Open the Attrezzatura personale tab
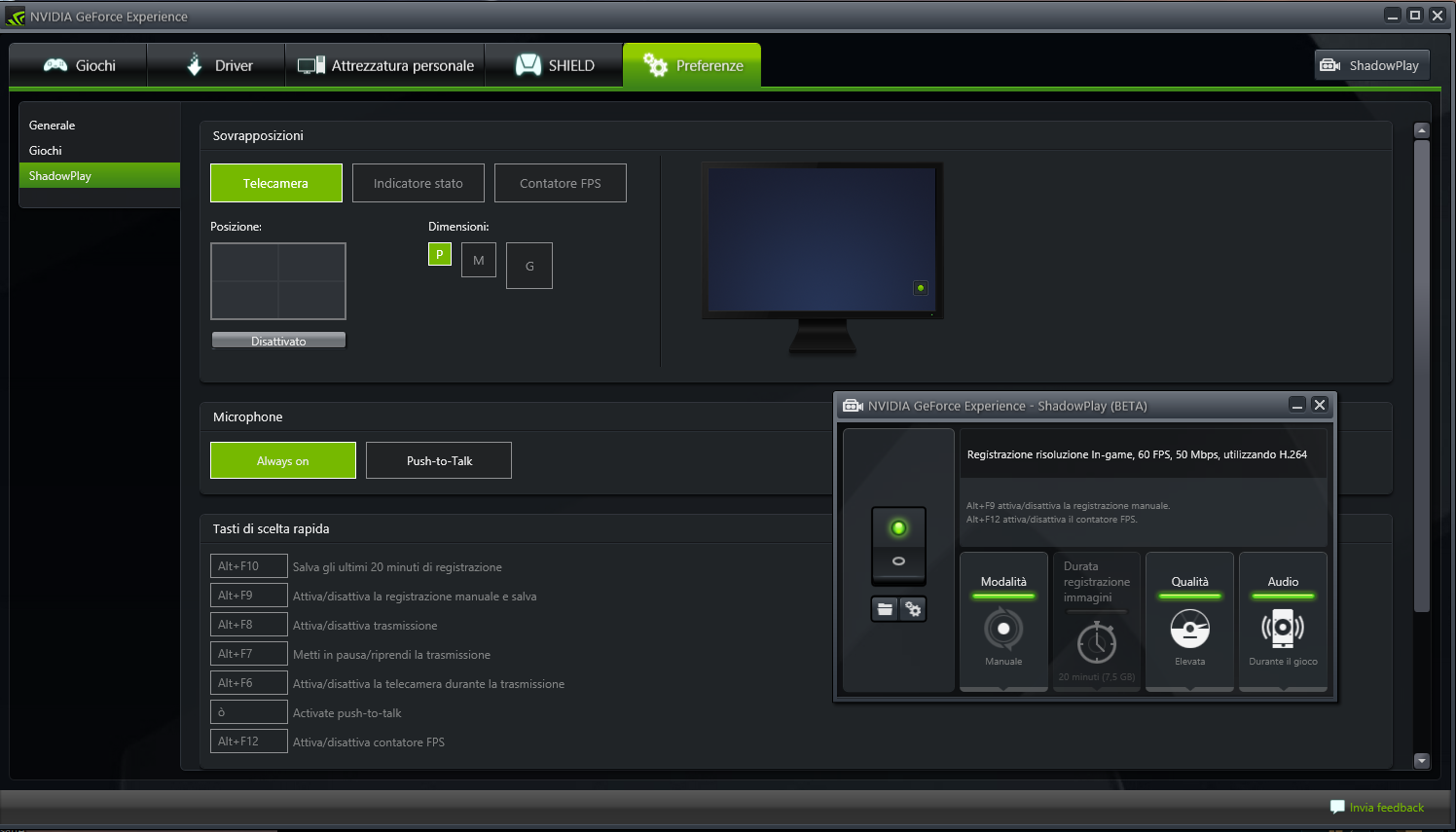This screenshot has height=832, width=1456. [385, 65]
